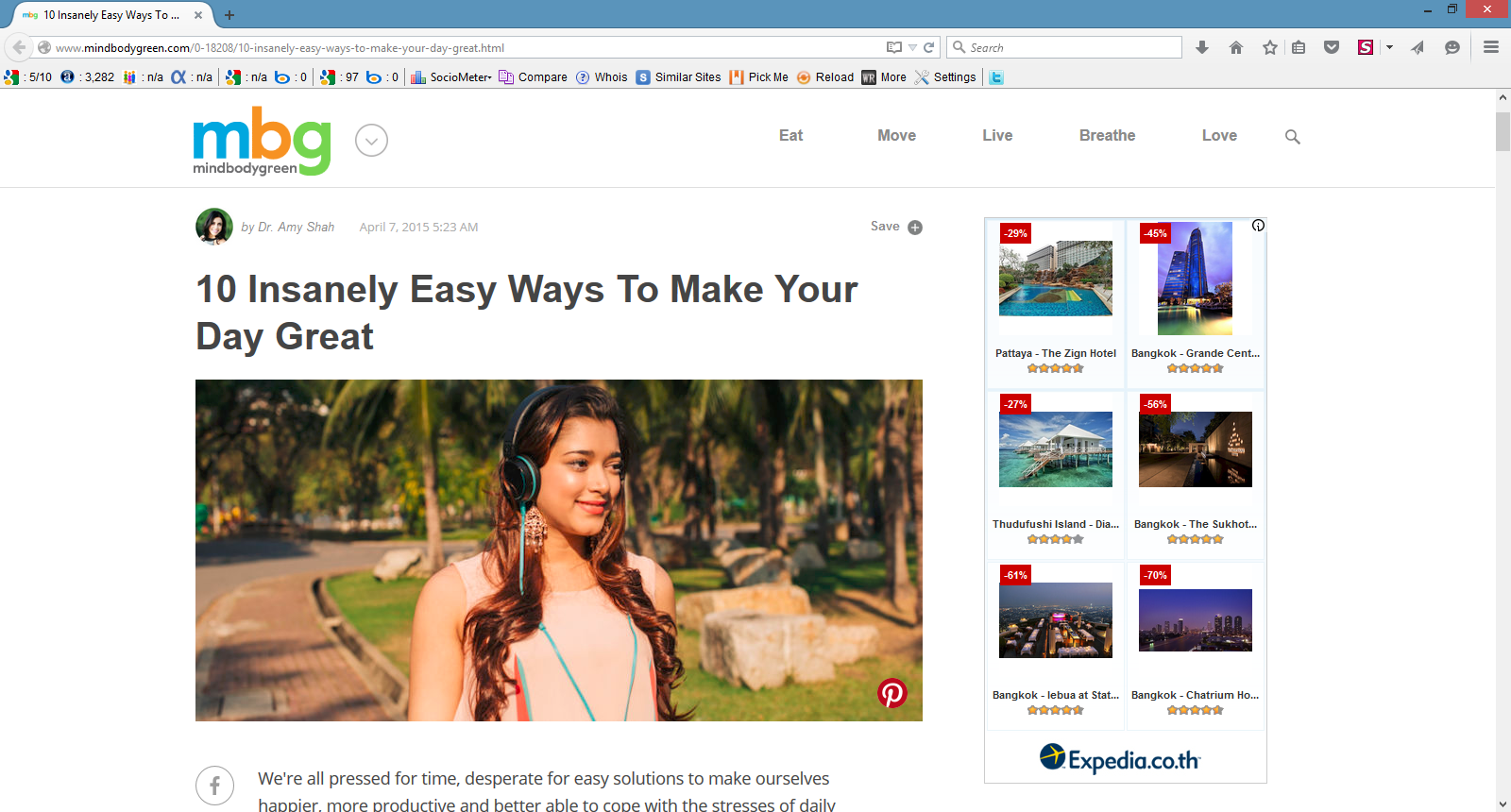
Task: Click Reload in SEO toolbar
Action: (825, 77)
